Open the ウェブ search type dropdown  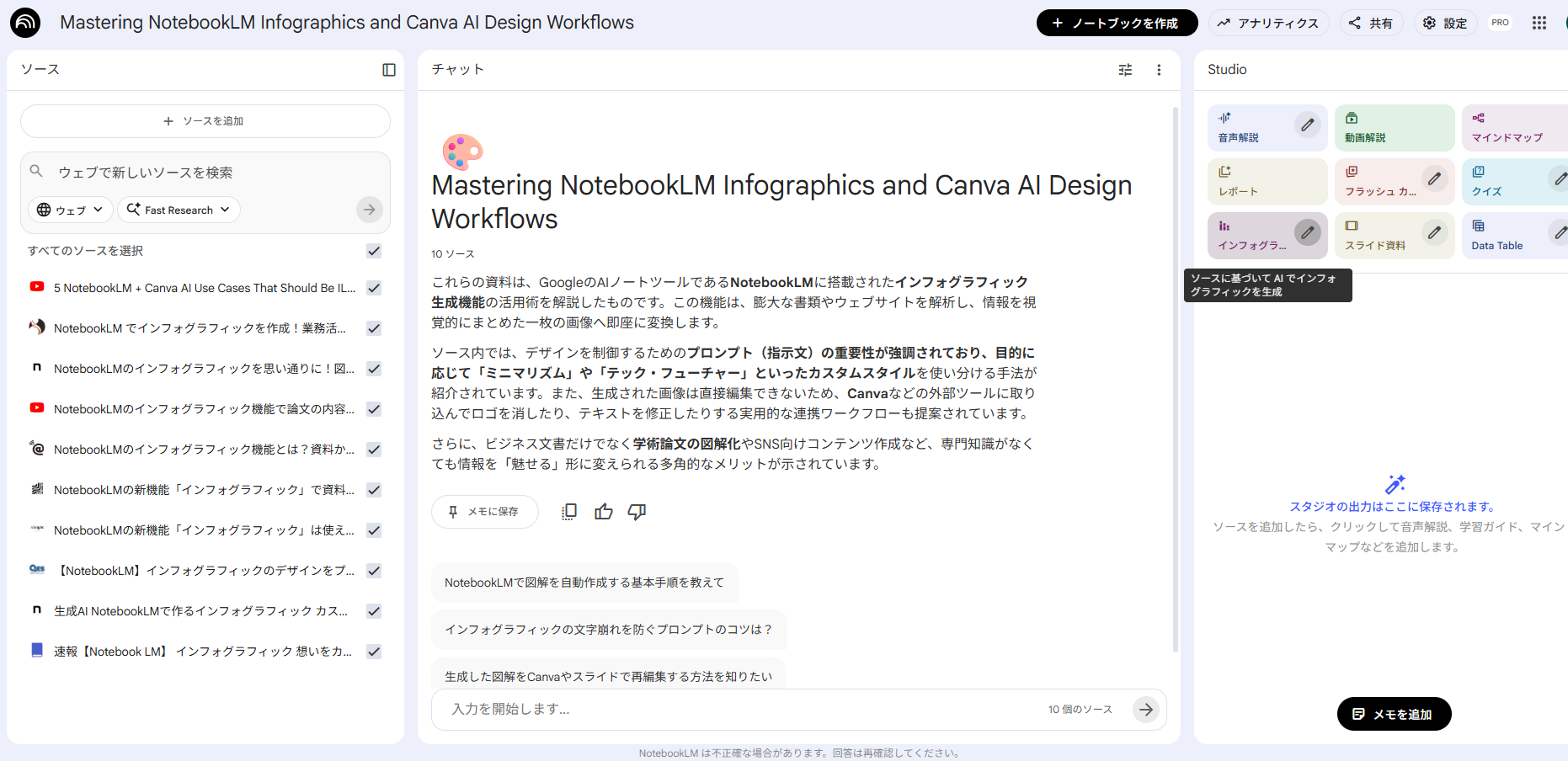click(70, 209)
